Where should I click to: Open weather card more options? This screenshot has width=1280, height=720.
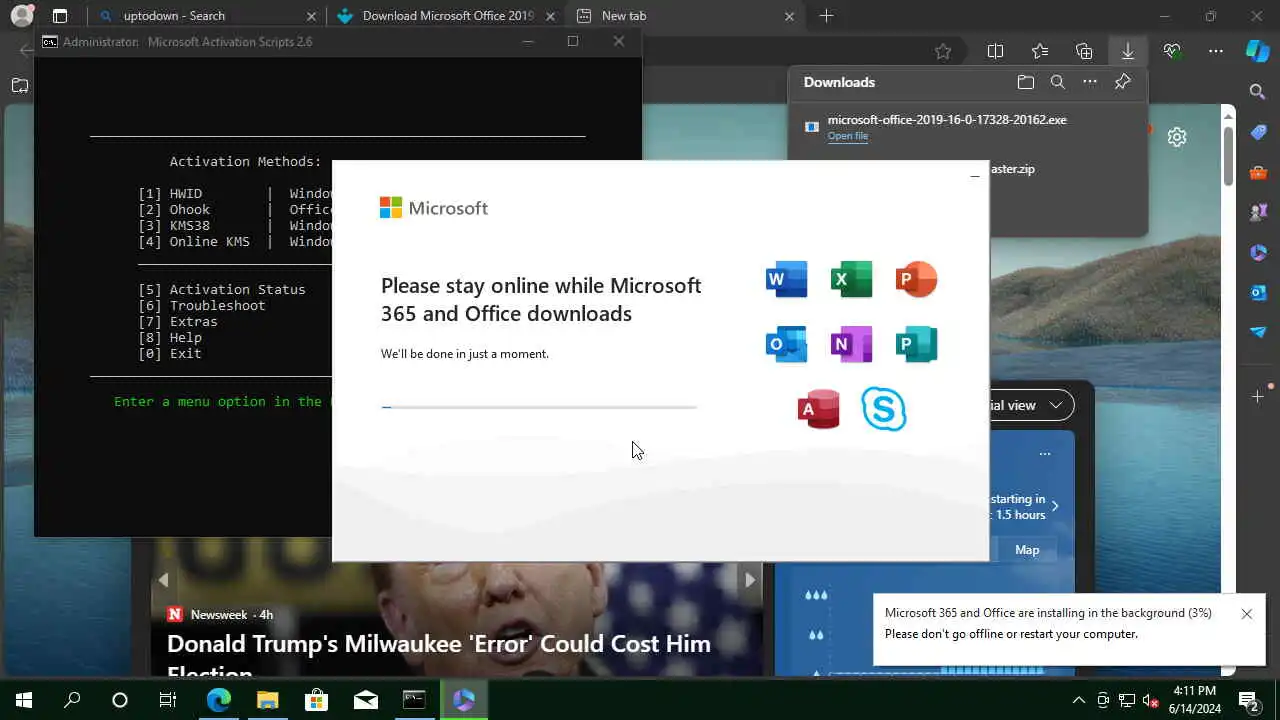tap(1045, 453)
